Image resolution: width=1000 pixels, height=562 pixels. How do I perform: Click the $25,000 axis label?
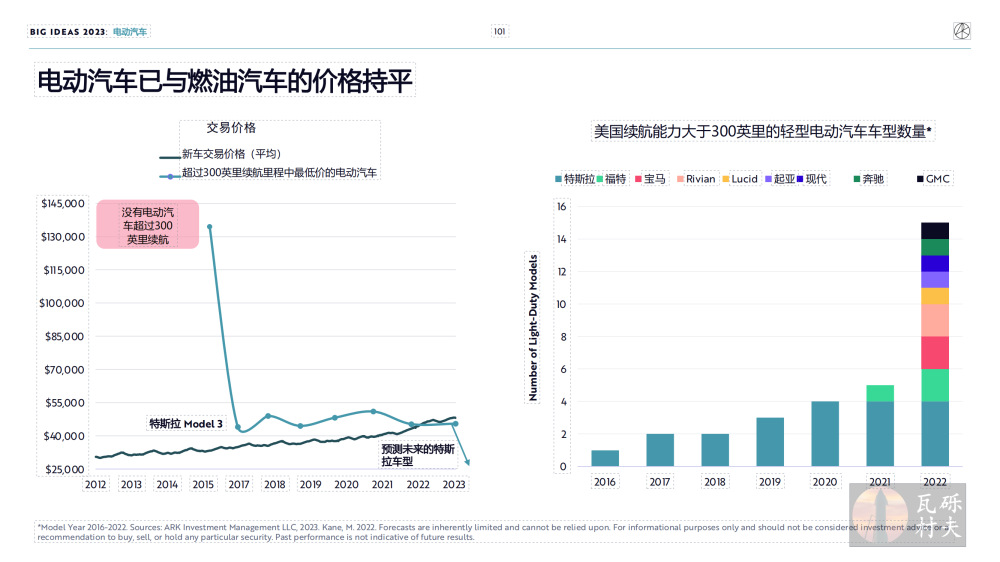[64, 469]
